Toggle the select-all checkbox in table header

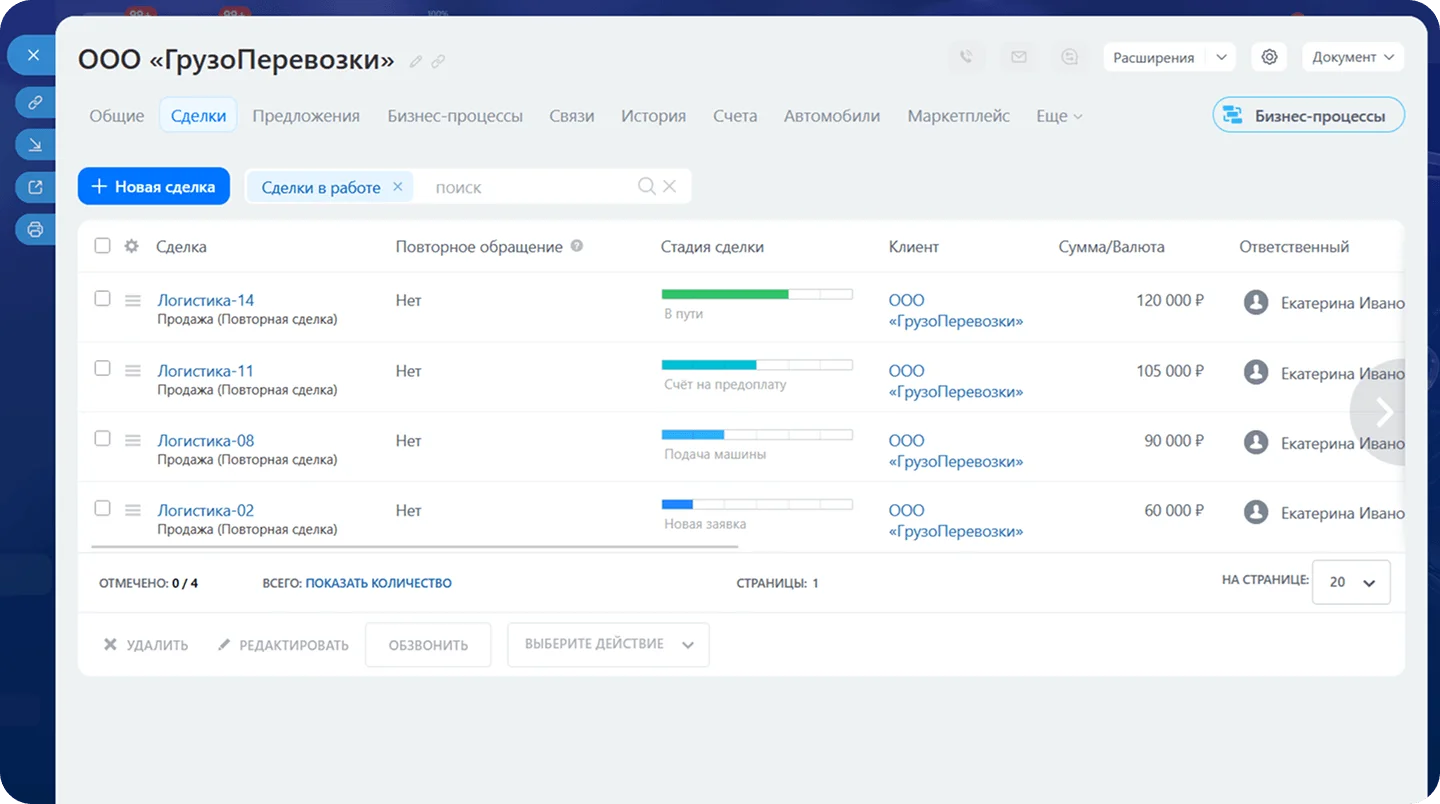(x=102, y=245)
